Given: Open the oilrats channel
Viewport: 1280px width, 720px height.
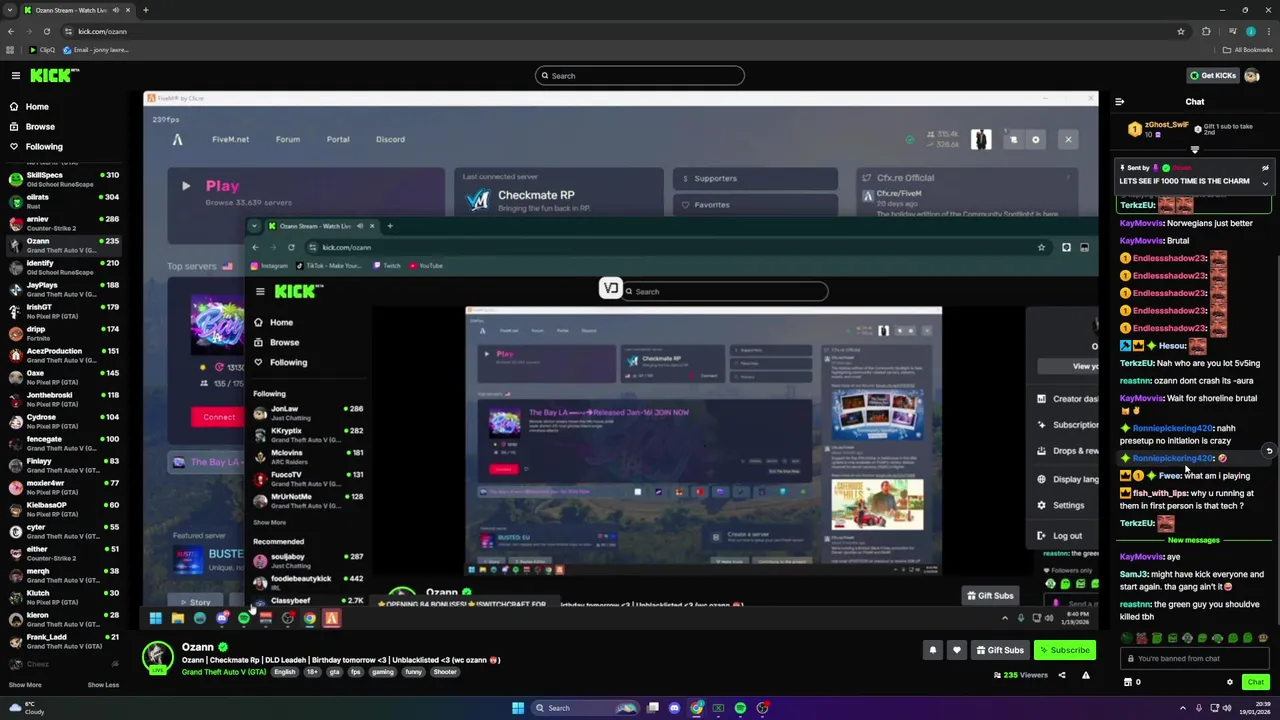Looking at the screenshot, I should 64,202.
